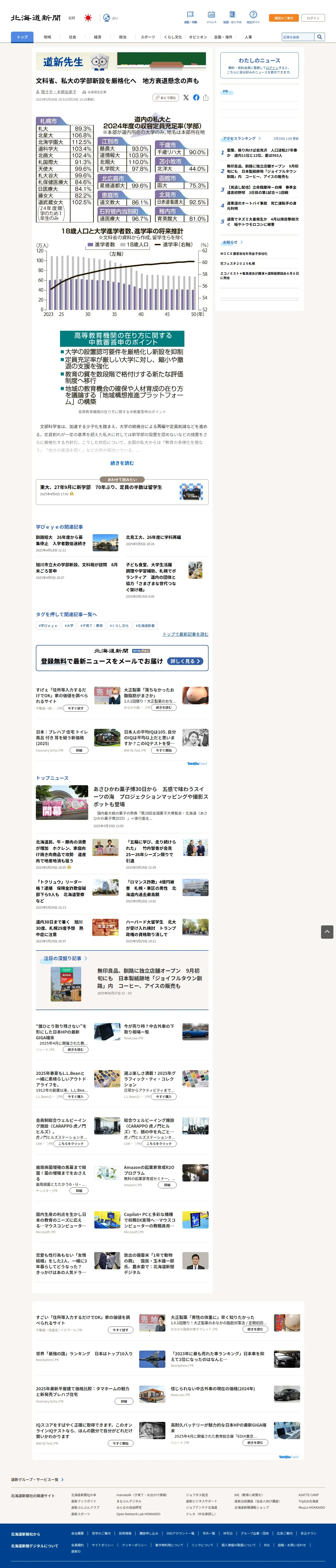Open MICE運営会社を完全子会社化 notice
This screenshot has height=1568, width=336.
244,254
